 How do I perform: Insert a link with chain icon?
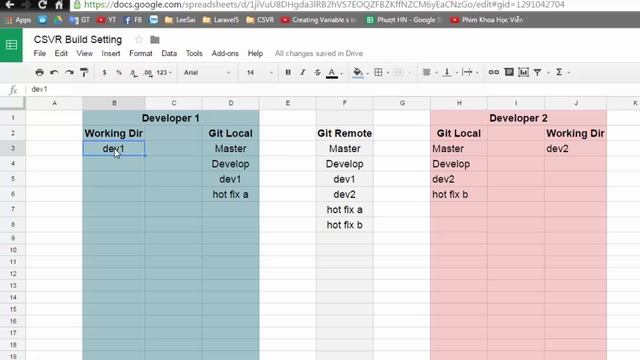(493, 72)
